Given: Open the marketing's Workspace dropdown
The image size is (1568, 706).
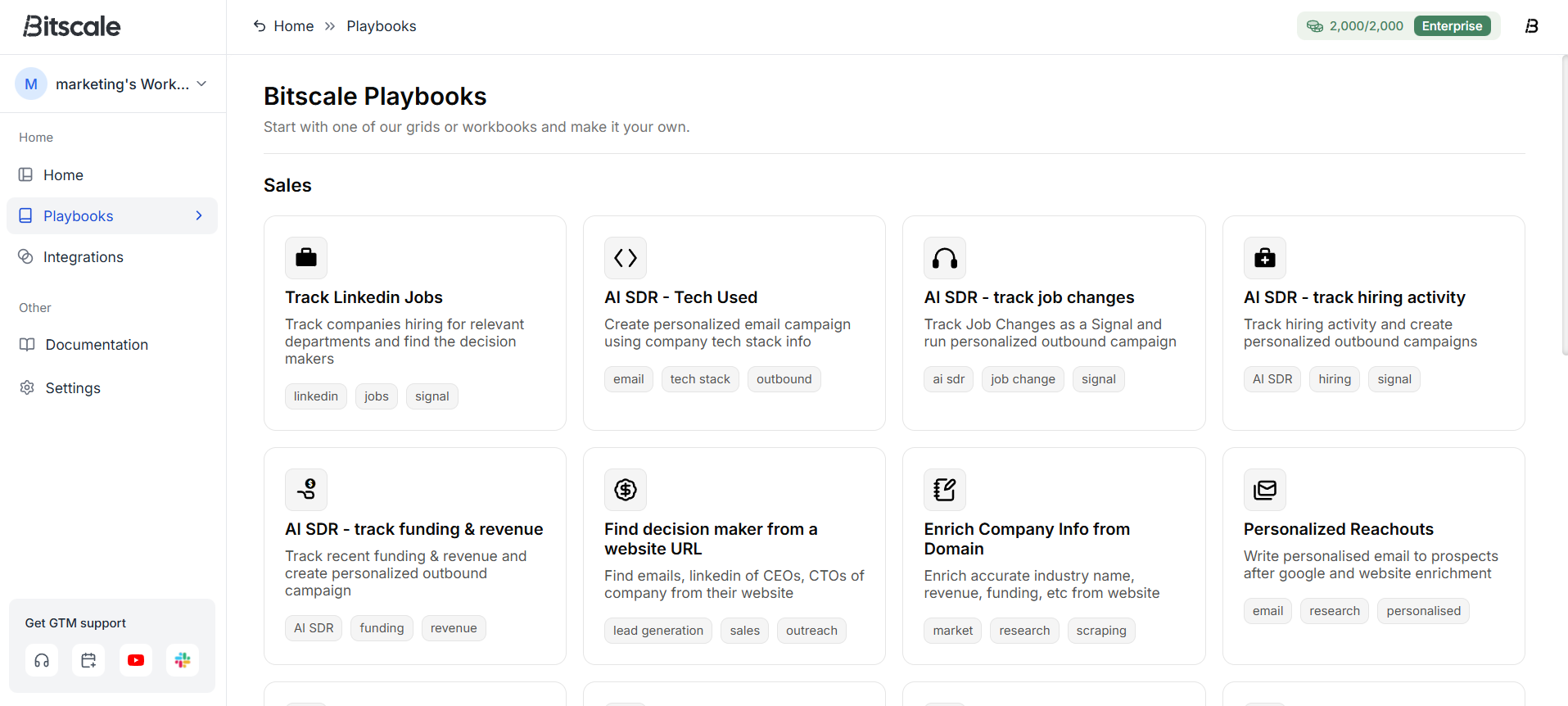Looking at the screenshot, I should point(112,84).
